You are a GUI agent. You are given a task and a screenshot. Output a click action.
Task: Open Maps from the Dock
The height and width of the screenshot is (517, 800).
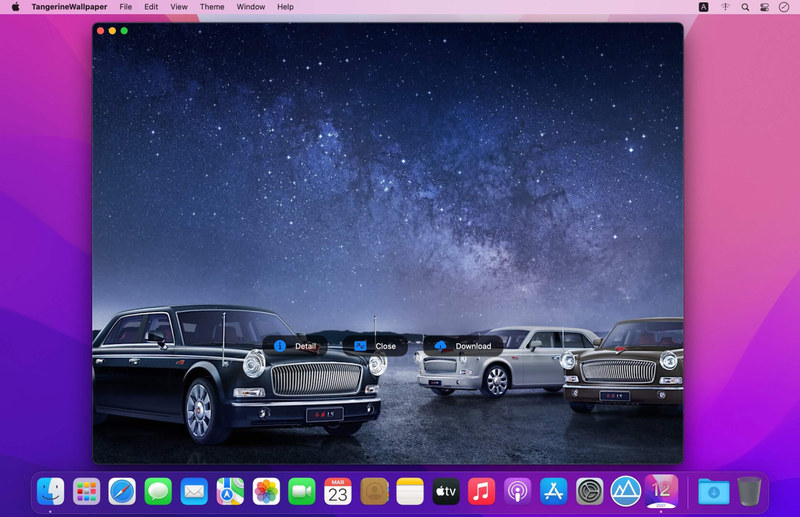click(x=230, y=491)
